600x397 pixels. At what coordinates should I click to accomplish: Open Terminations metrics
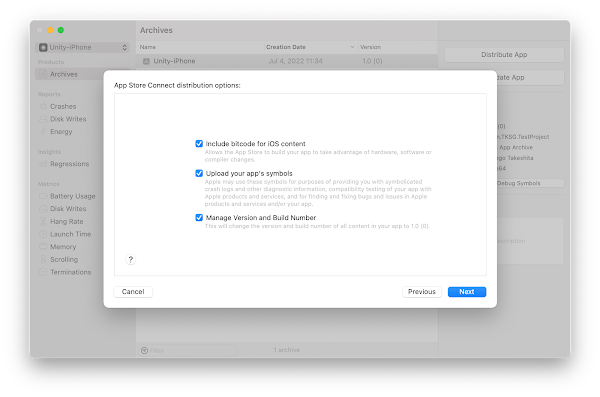71,272
